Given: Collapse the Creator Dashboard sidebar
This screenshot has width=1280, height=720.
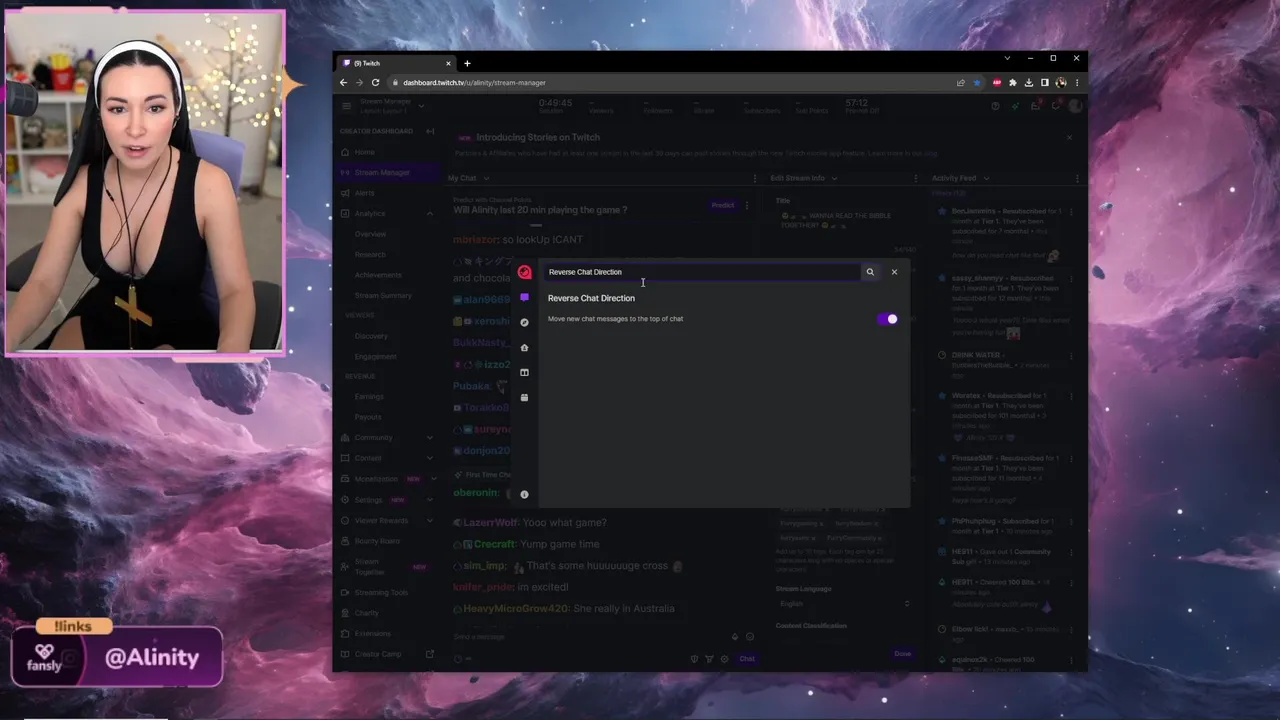Looking at the screenshot, I should pyautogui.click(x=430, y=131).
